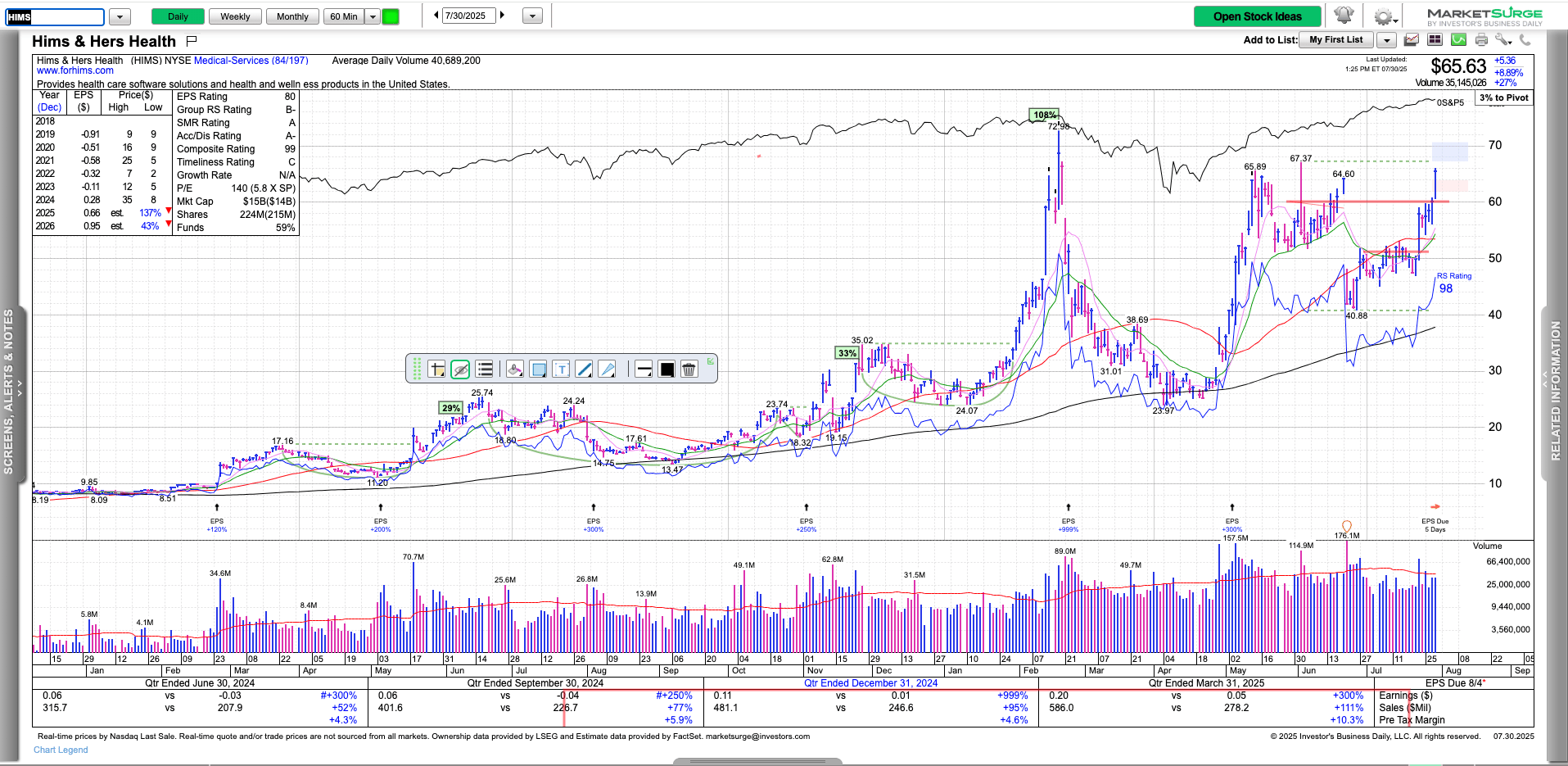Click the 2025 estimate 137% value
1568x766 pixels.
point(150,213)
